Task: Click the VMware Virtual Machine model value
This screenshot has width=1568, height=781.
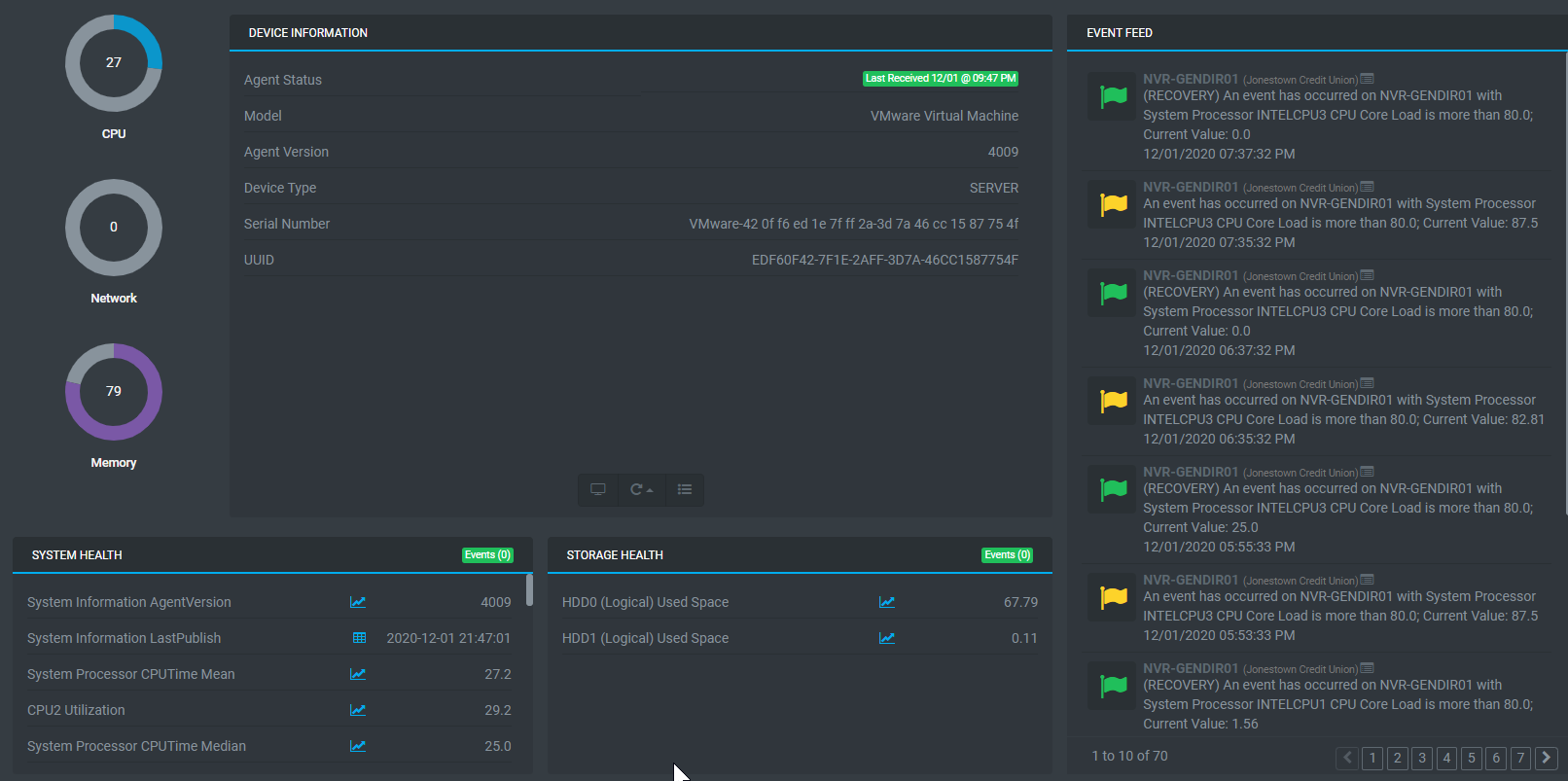Action: (x=944, y=116)
